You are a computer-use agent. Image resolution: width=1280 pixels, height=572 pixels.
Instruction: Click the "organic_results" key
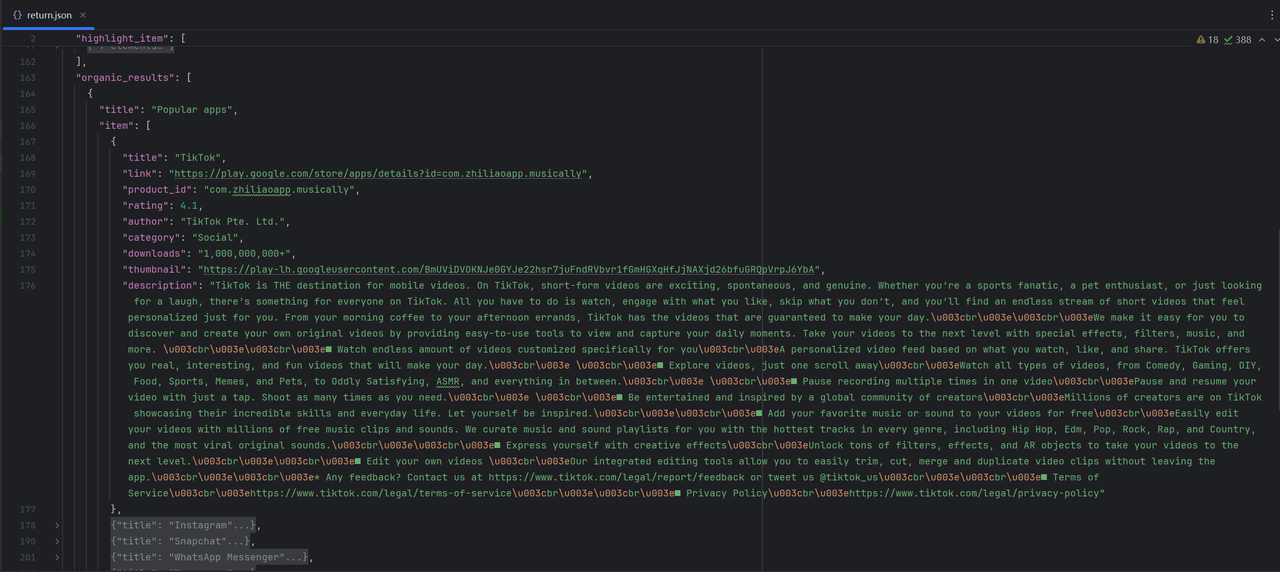(x=125, y=78)
